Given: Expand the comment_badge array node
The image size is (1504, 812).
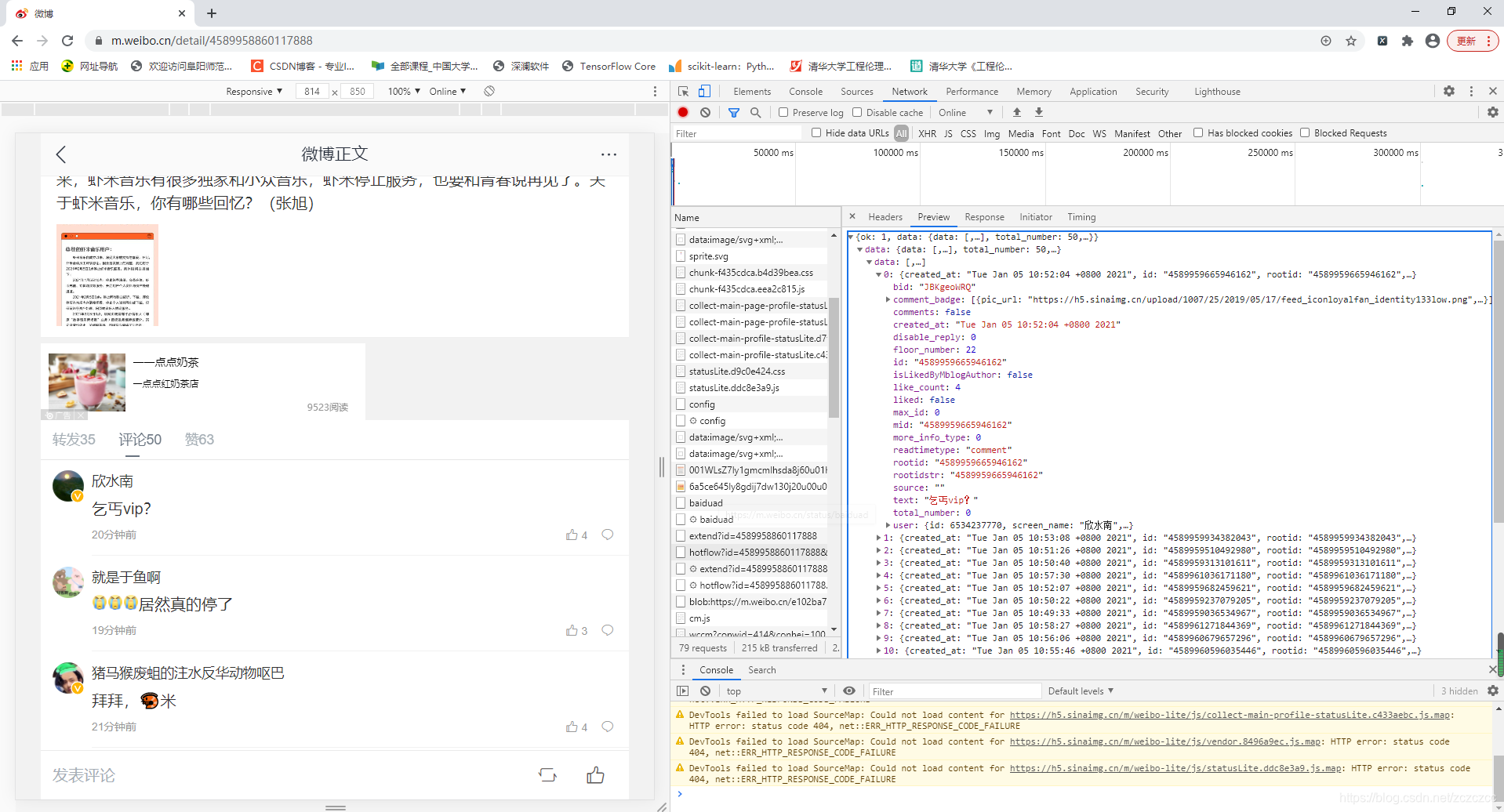Looking at the screenshot, I should 888,299.
